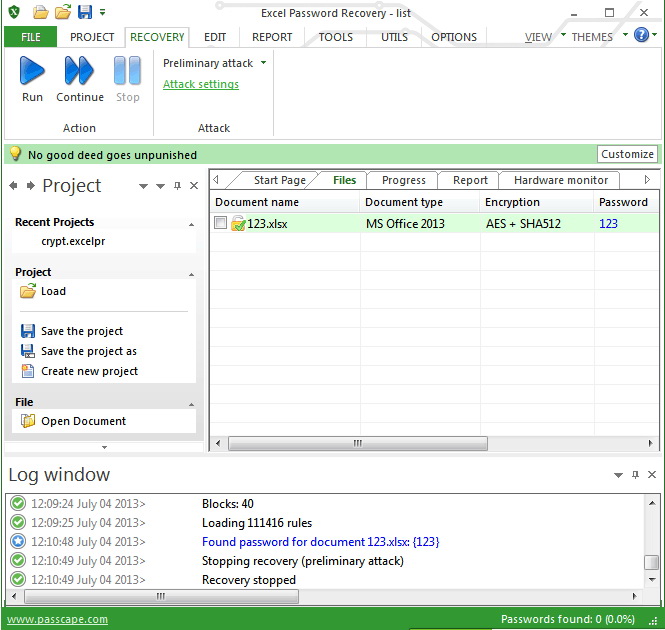Click the Save the project as icon
Screen dimensions: 665x630
click(x=28, y=351)
